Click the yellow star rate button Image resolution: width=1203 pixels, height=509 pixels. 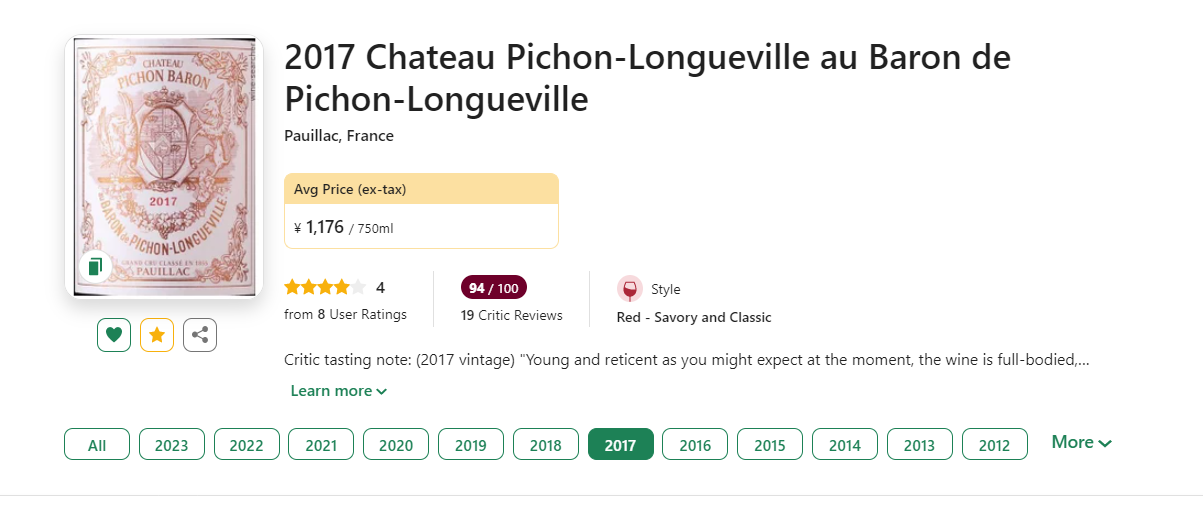coord(157,335)
